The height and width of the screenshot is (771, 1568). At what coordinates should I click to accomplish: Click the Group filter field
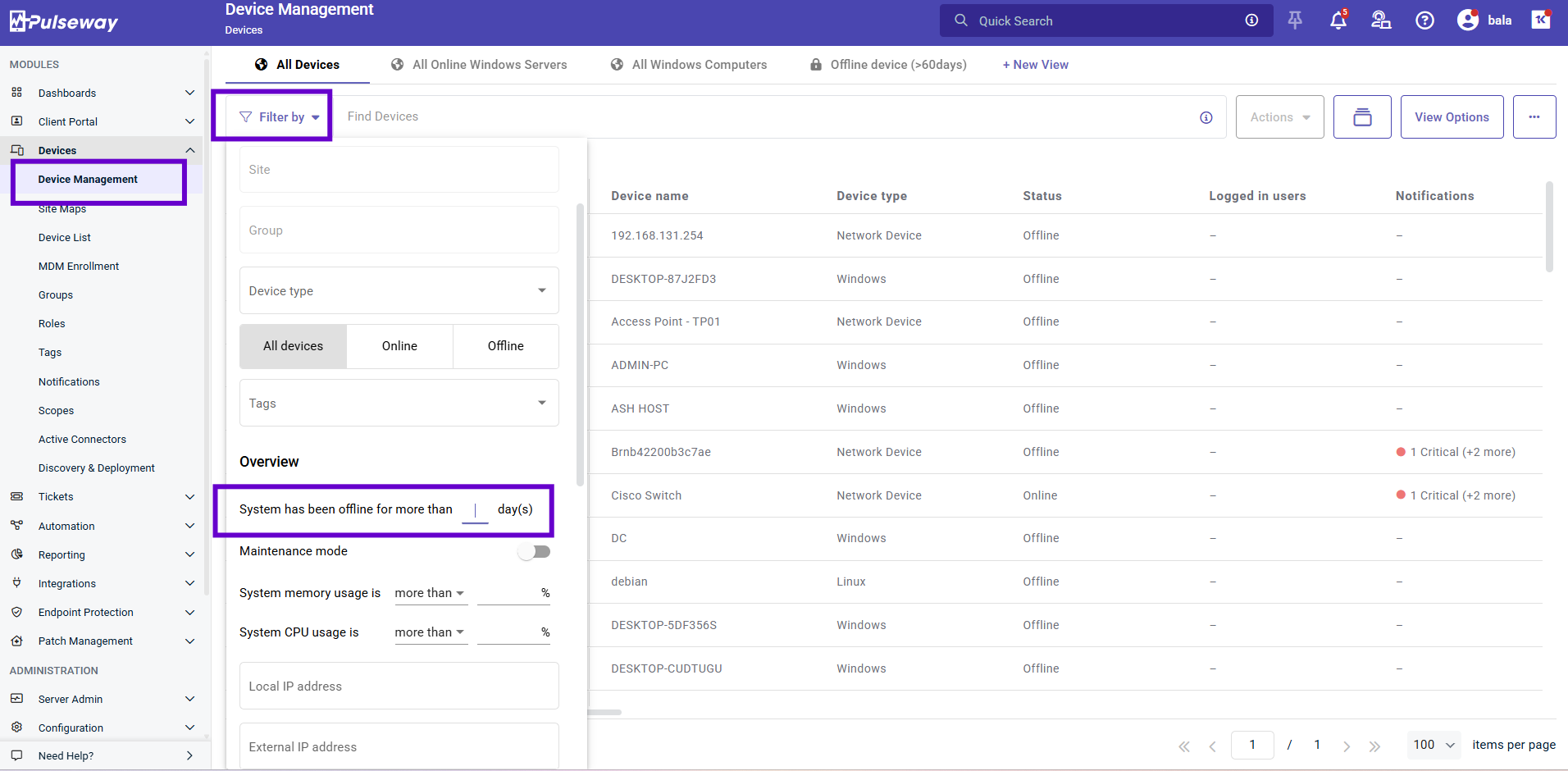tap(399, 230)
